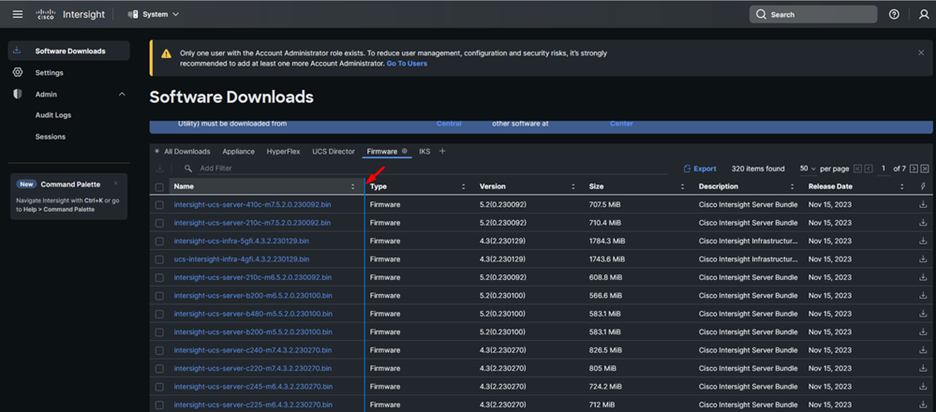
Task: Download intersight-ucs-server-b480-m5.5.2.0.230100.bin via row icon
Action: [x=923, y=314]
